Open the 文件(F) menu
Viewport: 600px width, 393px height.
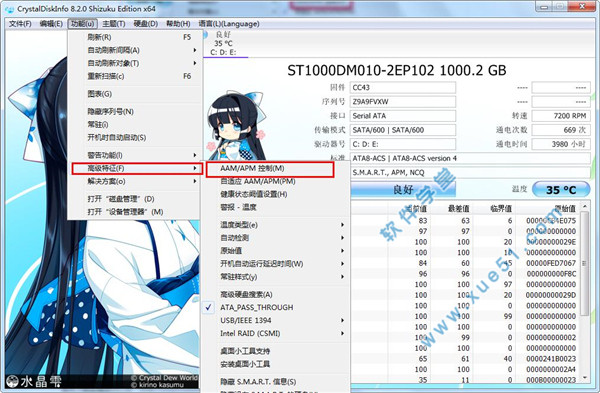(20, 24)
